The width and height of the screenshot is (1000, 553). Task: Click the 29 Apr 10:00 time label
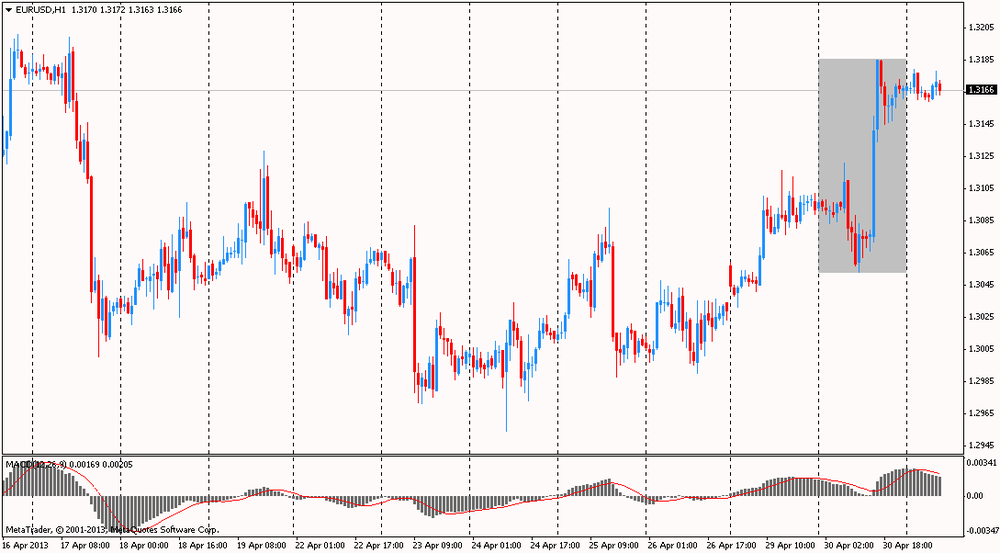[789, 546]
